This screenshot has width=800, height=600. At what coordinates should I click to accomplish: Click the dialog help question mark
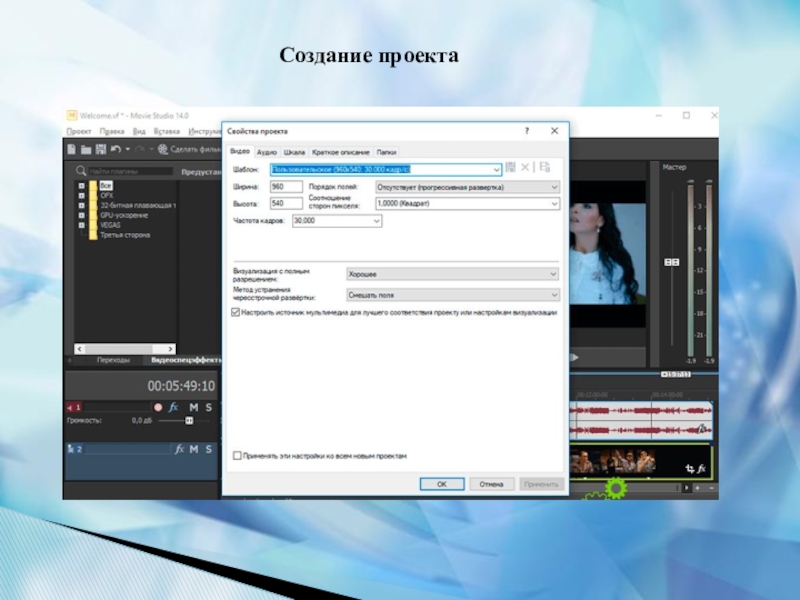pos(527,131)
